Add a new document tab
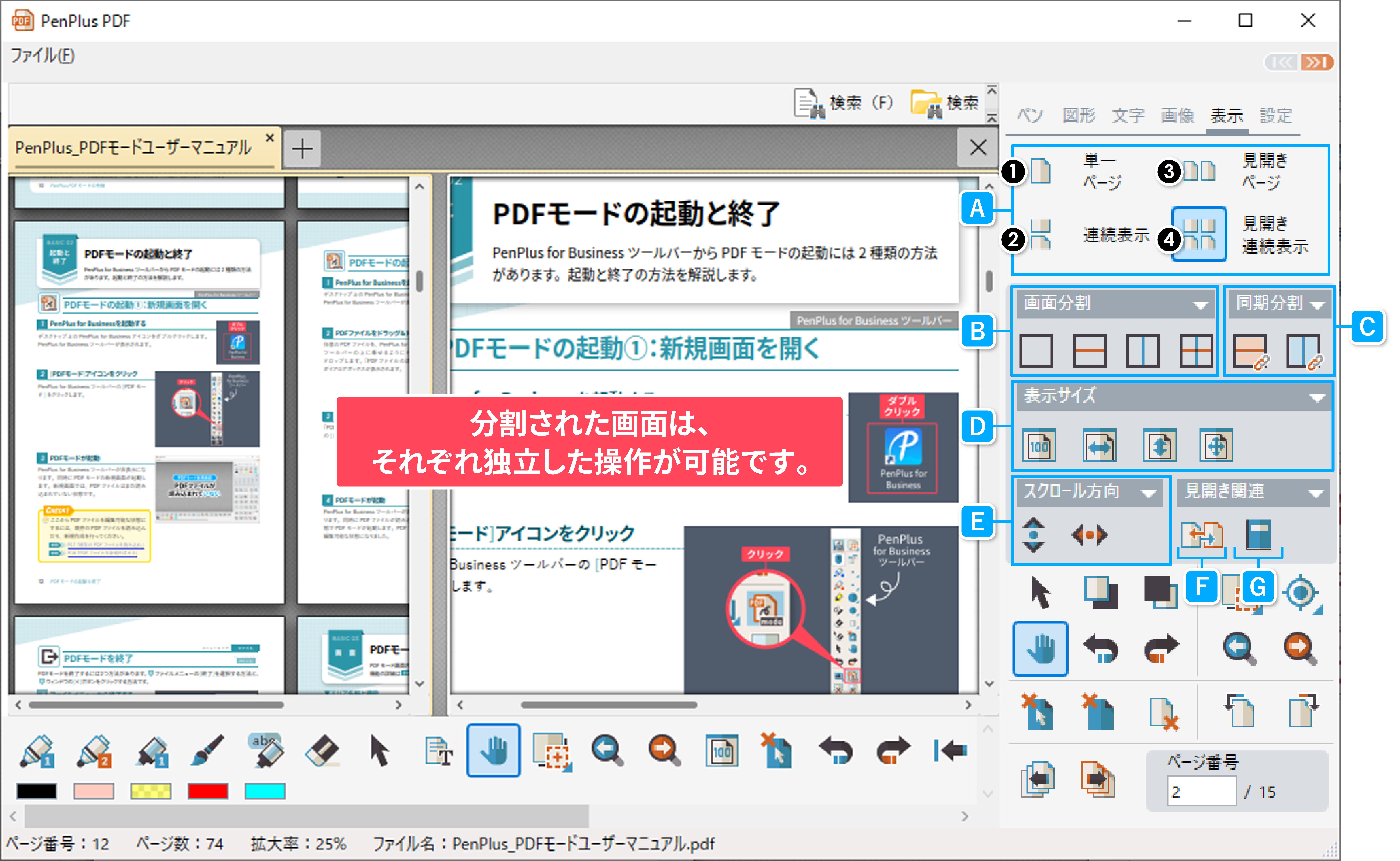 (302, 149)
